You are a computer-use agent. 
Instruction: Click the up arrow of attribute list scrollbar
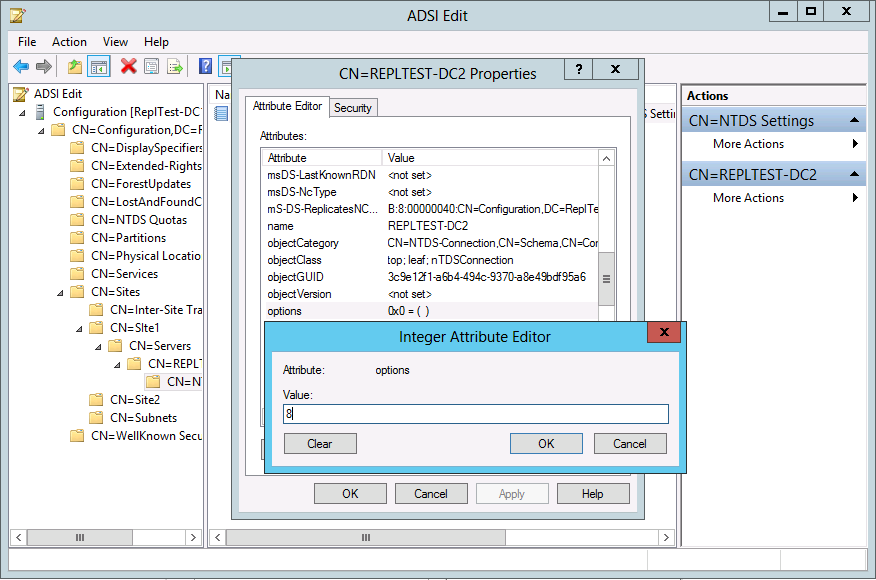[x=606, y=159]
